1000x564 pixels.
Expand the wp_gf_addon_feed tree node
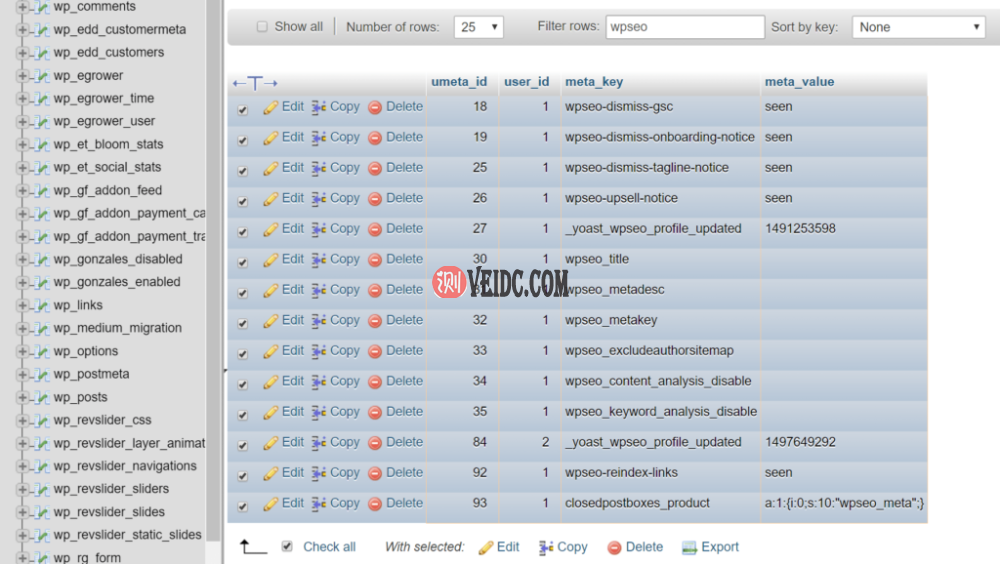coord(22,191)
